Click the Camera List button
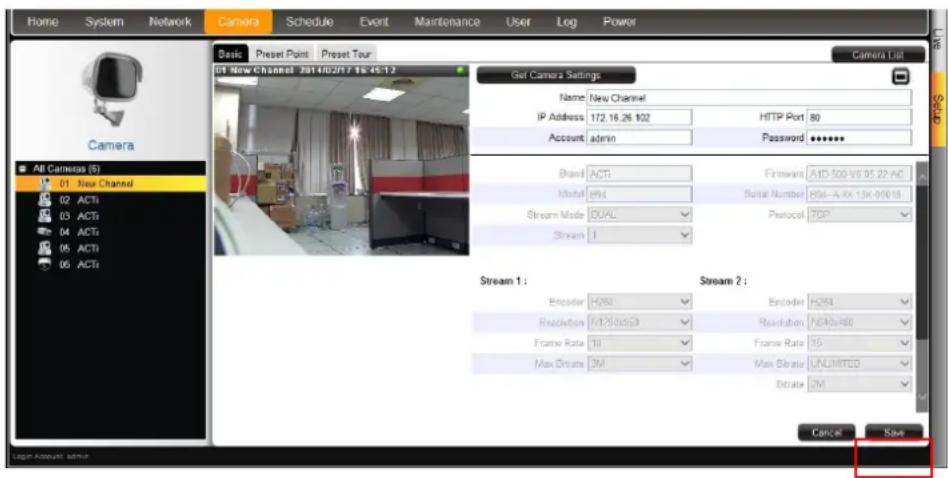Screen dimensions: 948x478 click(x=878, y=55)
